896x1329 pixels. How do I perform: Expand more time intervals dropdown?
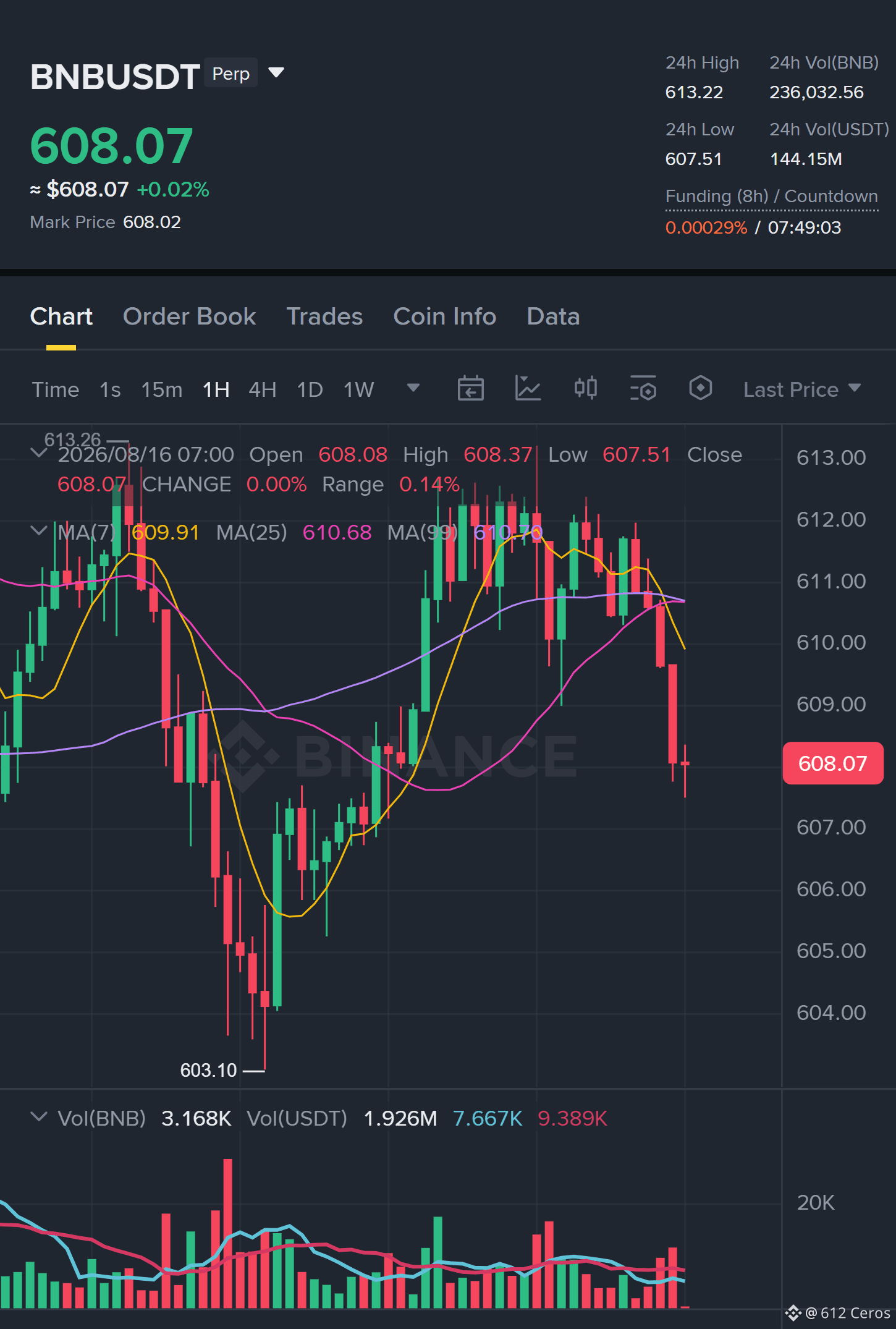click(413, 388)
